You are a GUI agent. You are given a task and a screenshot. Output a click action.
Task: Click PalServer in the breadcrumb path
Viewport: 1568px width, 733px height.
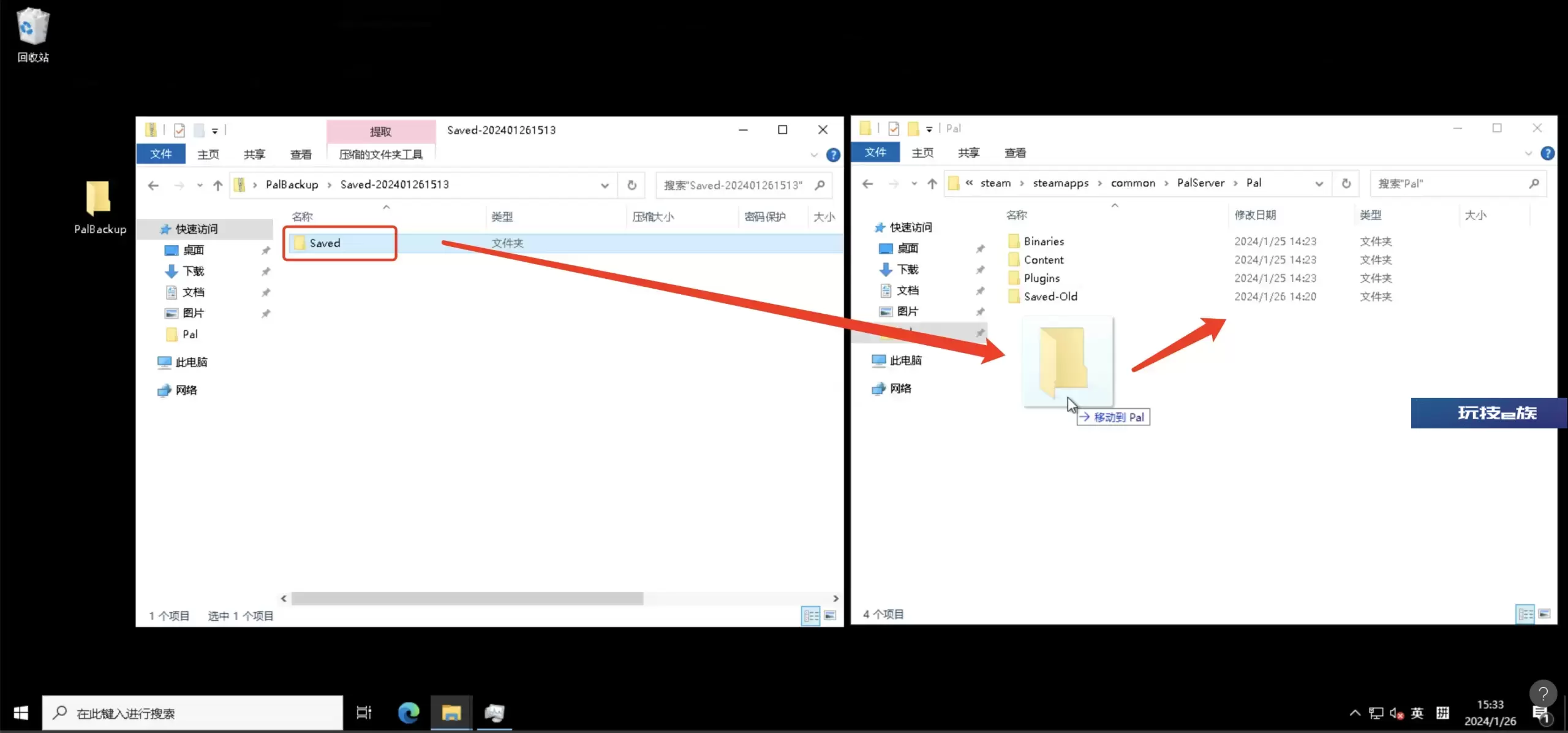pyautogui.click(x=1200, y=183)
